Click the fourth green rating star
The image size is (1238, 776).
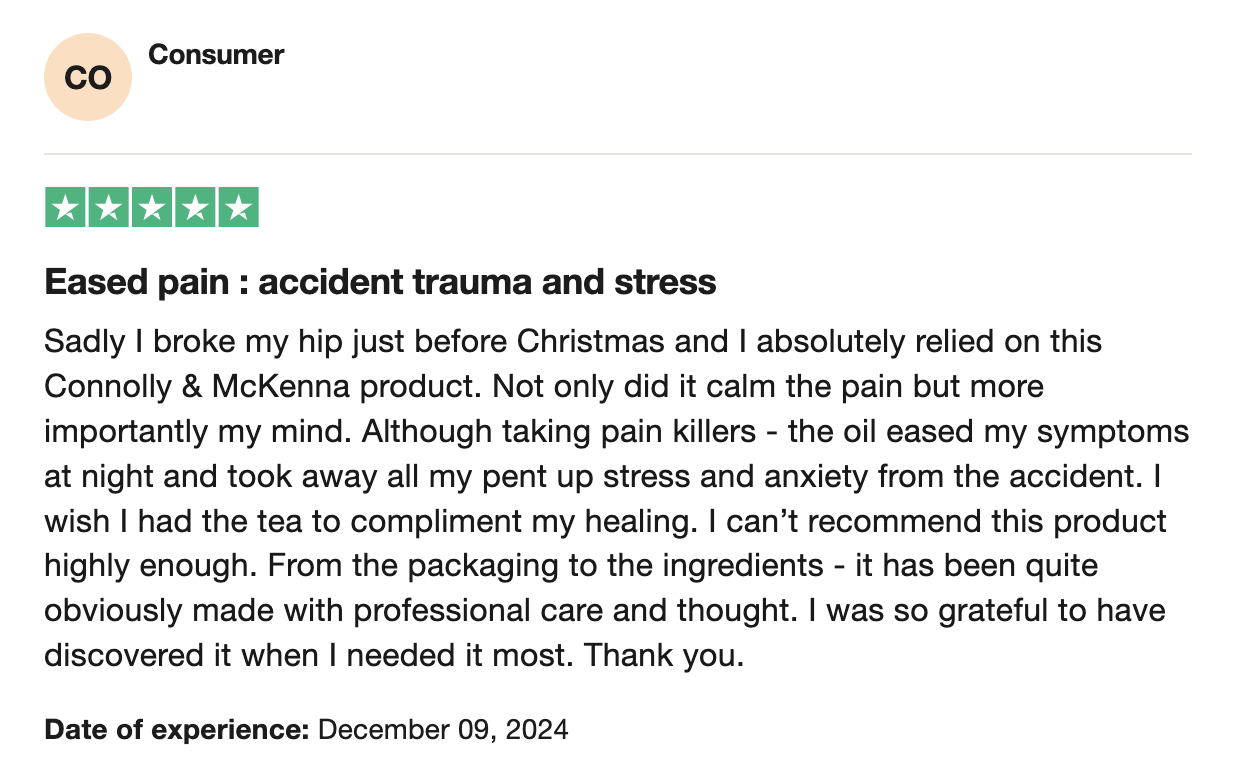click(x=195, y=207)
